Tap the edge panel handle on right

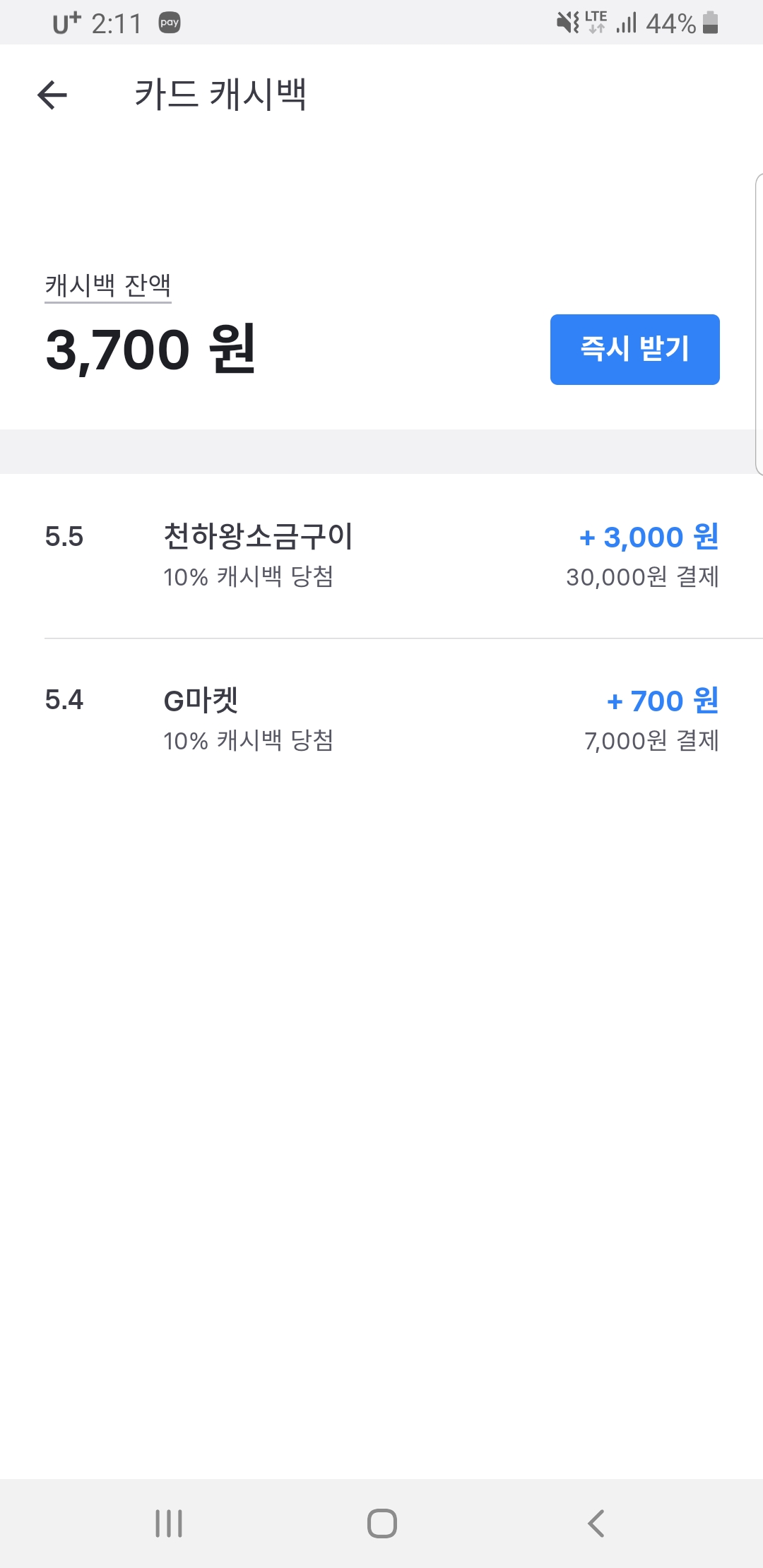click(x=759, y=323)
